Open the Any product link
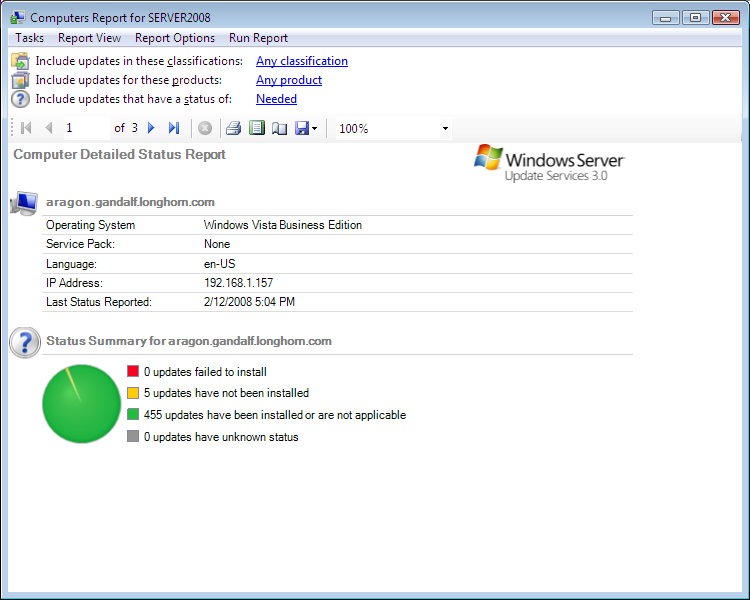The width and height of the screenshot is (750, 600). 289,80
